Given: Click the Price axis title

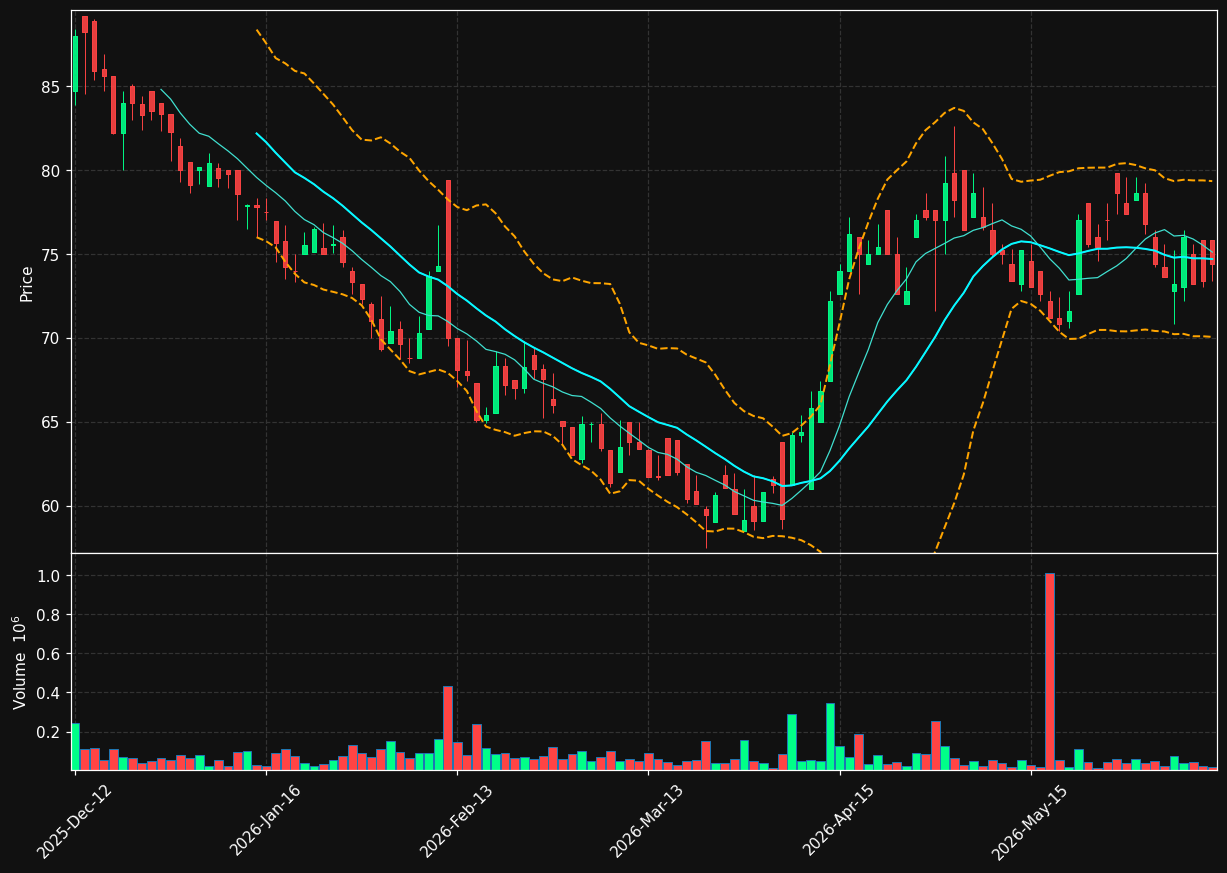Looking at the screenshot, I should click(27, 283).
